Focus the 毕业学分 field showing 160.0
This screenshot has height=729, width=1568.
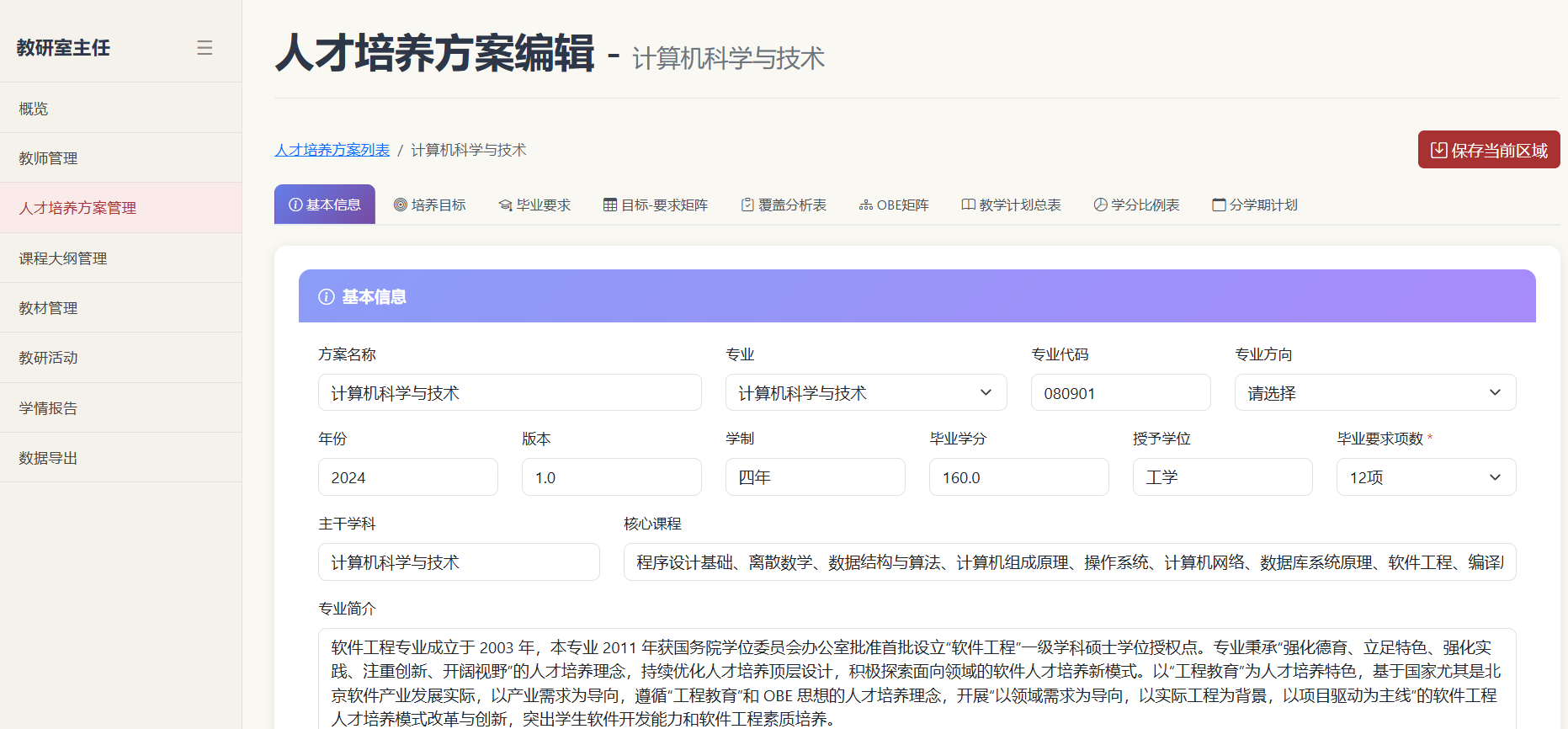pyautogui.click(x=1019, y=477)
